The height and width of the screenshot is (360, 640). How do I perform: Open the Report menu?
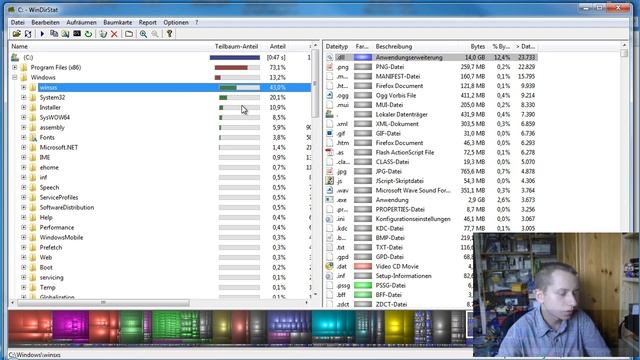[x=147, y=22]
